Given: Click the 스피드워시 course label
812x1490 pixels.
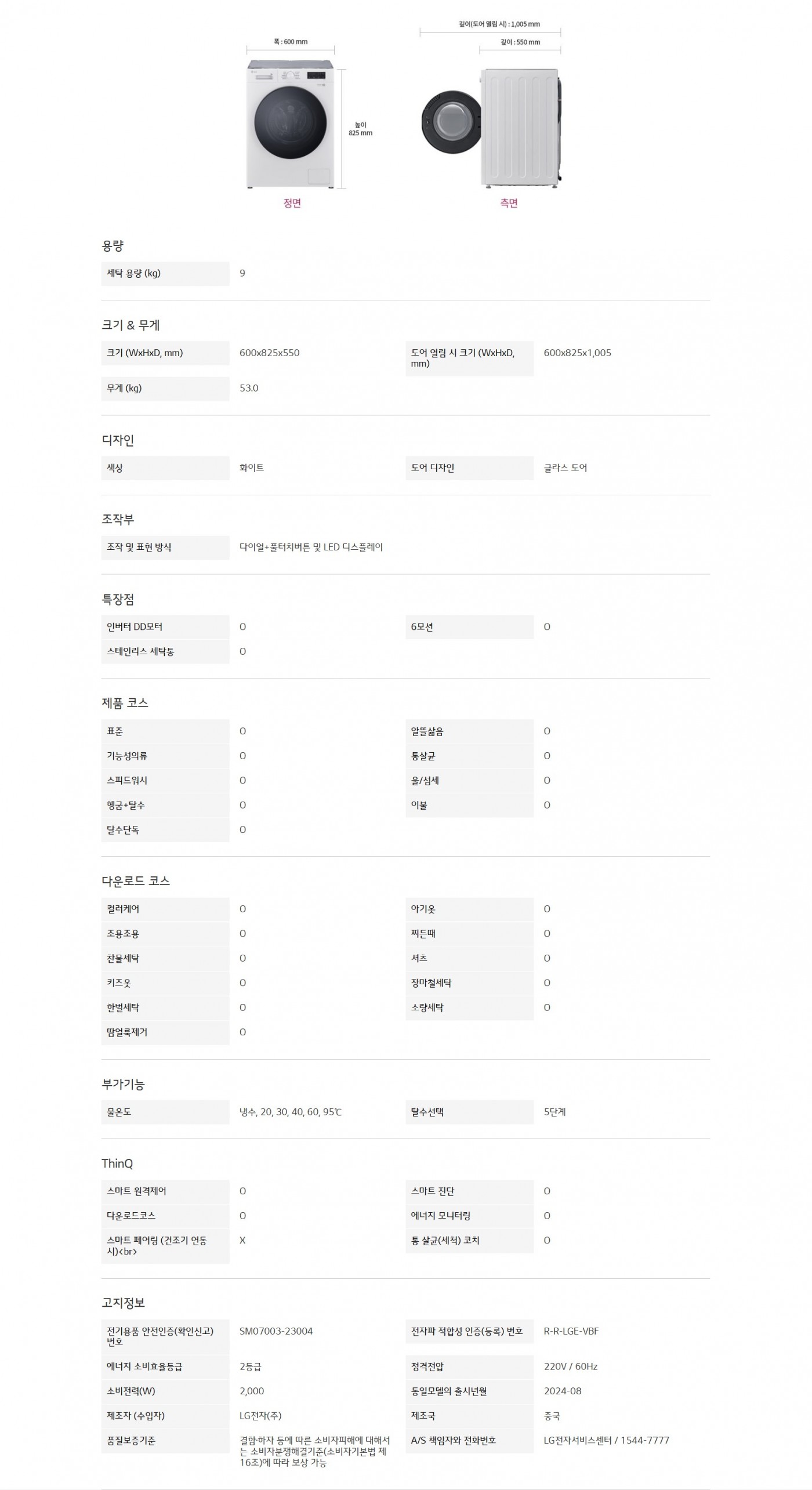Looking at the screenshot, I should pyautogui.click(x=127, y=780).
